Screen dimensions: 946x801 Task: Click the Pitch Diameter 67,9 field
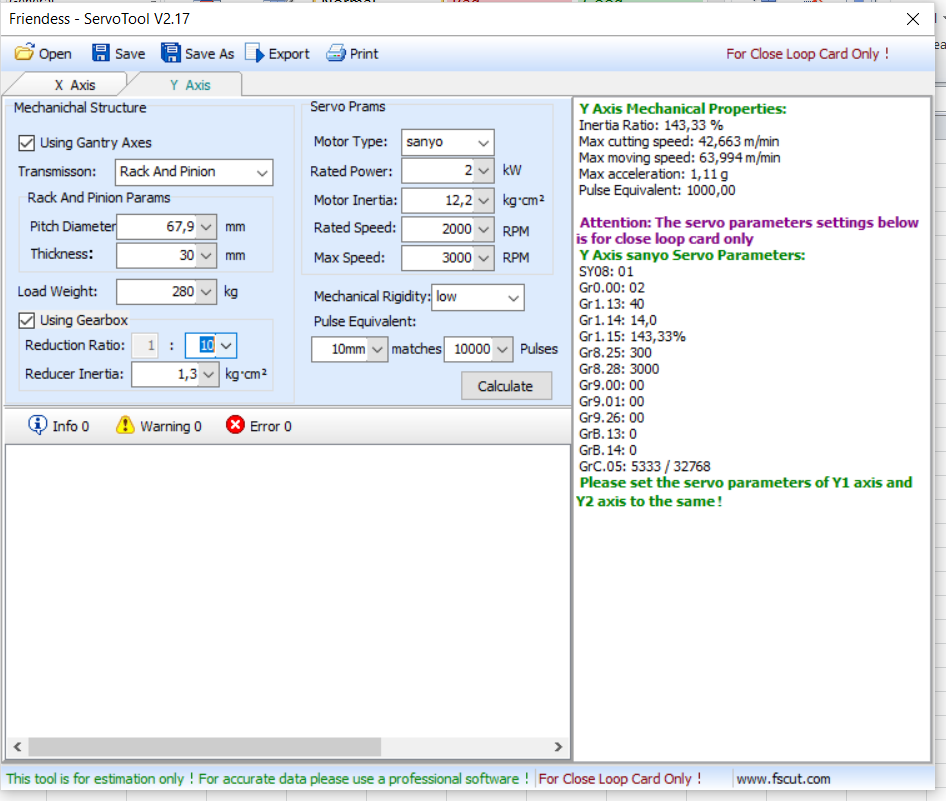[157, 227]
